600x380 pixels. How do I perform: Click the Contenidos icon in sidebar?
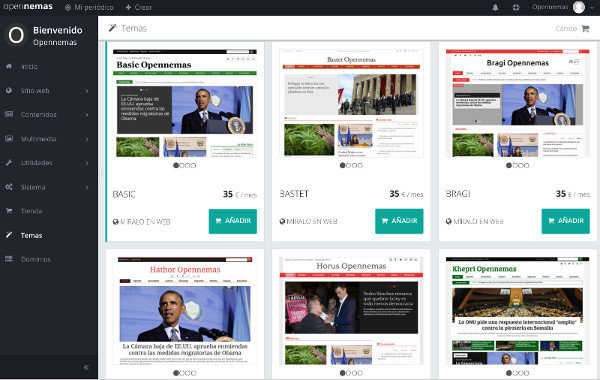(9, 114)
